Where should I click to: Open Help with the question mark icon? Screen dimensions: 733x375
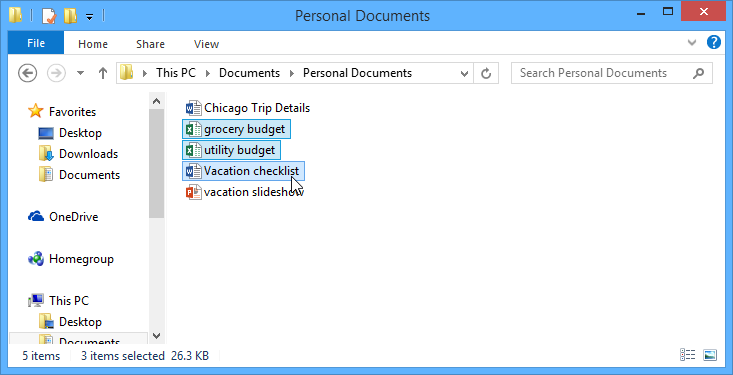714,43
